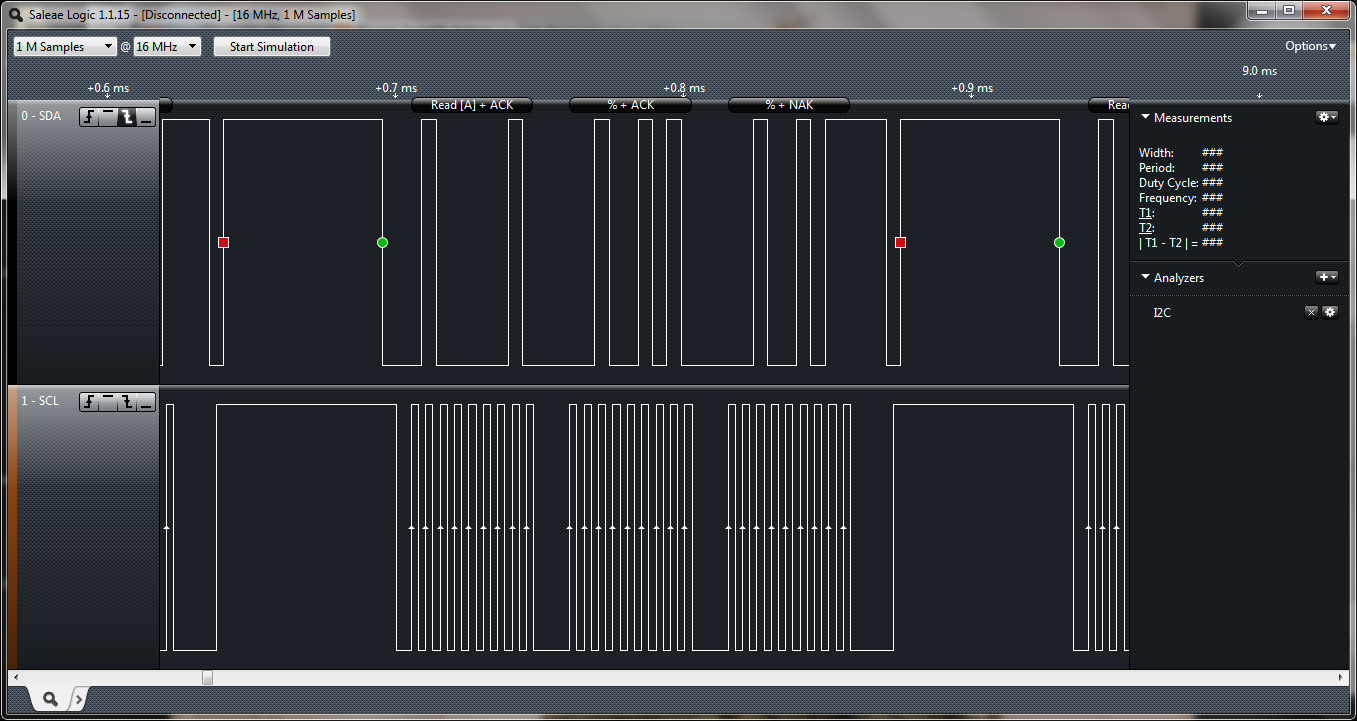This screenshot has width=1357, height=721.
Task: Collapse the Measurements section
Action: [1145, 117]
